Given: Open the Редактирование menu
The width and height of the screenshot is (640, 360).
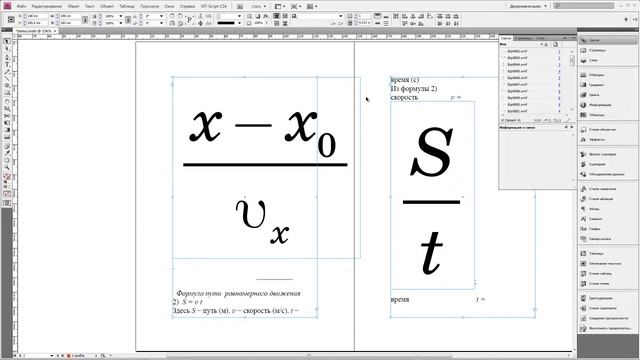Looking at the screenshot, I should (47, 7).
